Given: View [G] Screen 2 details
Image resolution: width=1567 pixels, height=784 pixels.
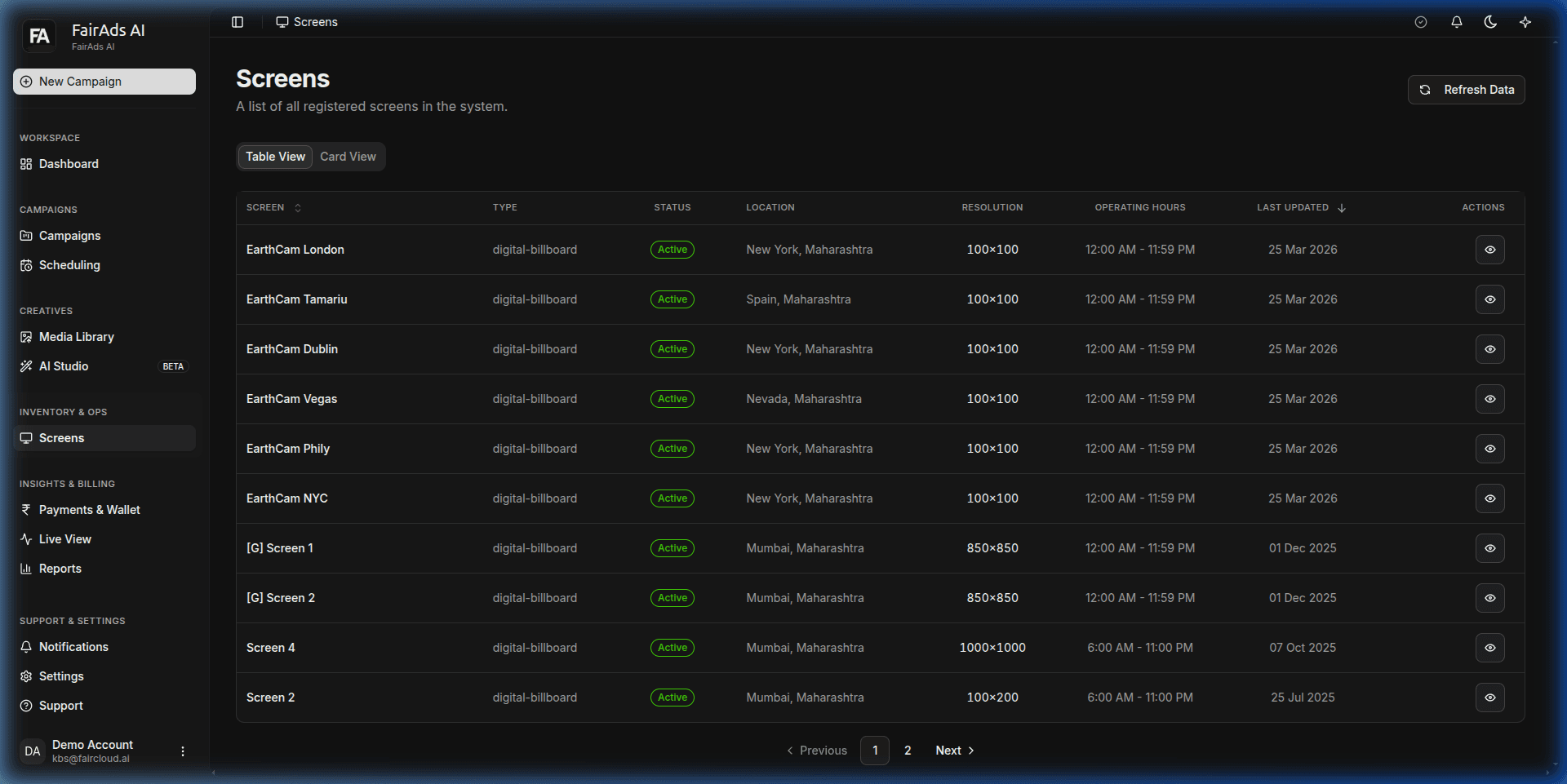Looking at the screenshot, I should click(1489, 598).
